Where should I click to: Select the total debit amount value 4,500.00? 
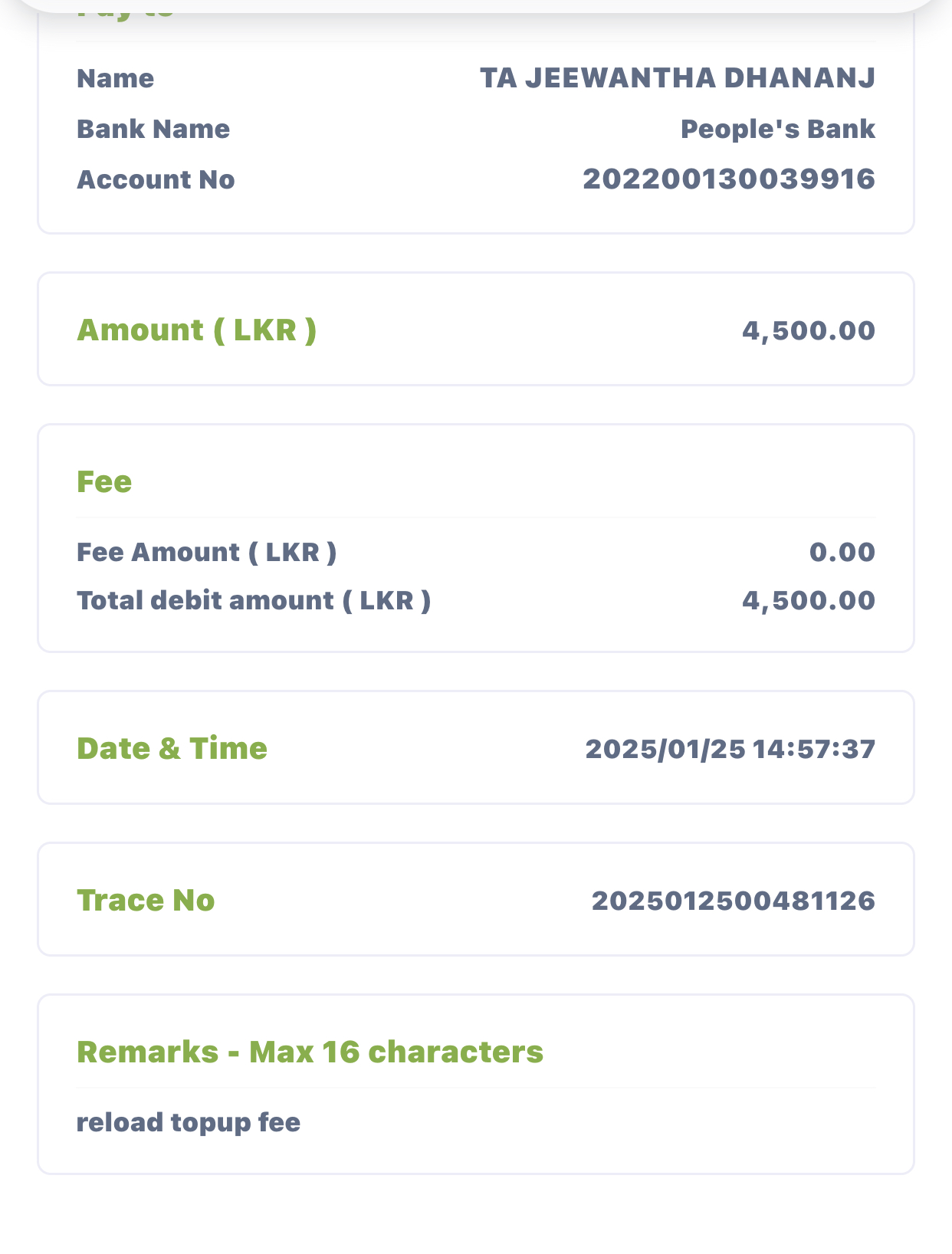click(808, 600)
